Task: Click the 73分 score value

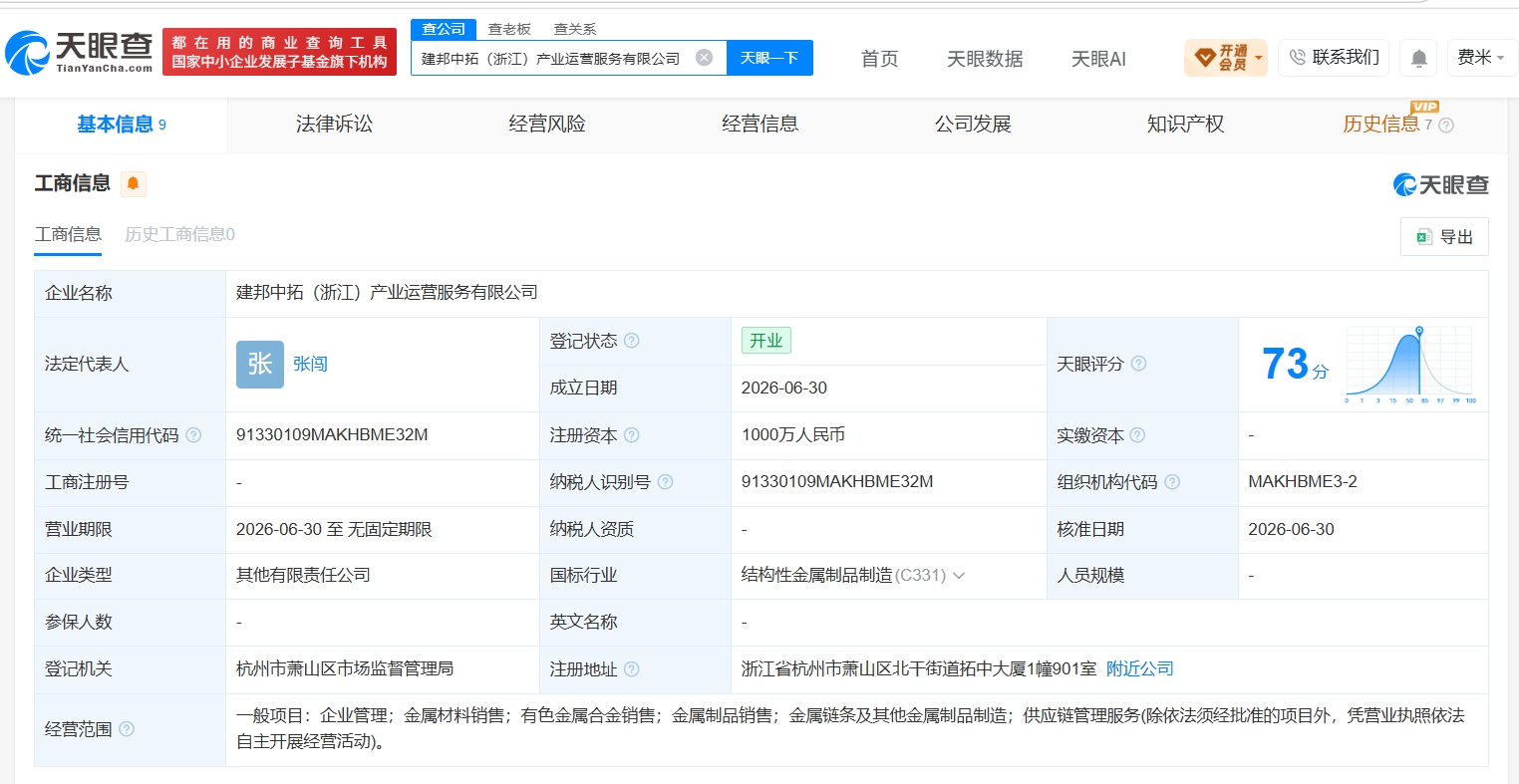Action: click(x=1295, y=365)
